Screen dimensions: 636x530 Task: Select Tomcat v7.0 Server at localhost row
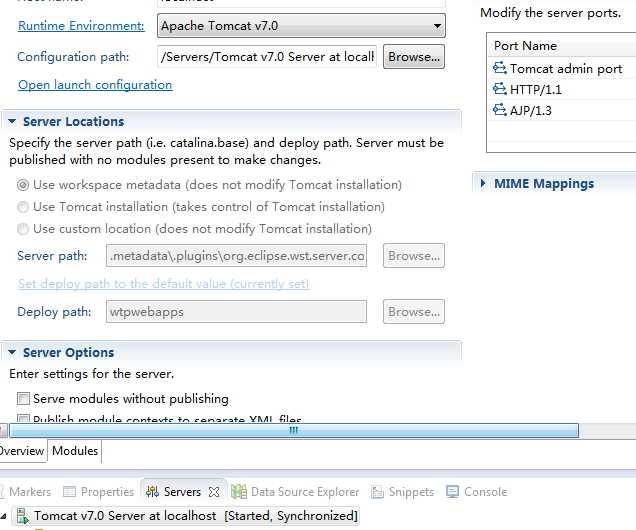186,516
